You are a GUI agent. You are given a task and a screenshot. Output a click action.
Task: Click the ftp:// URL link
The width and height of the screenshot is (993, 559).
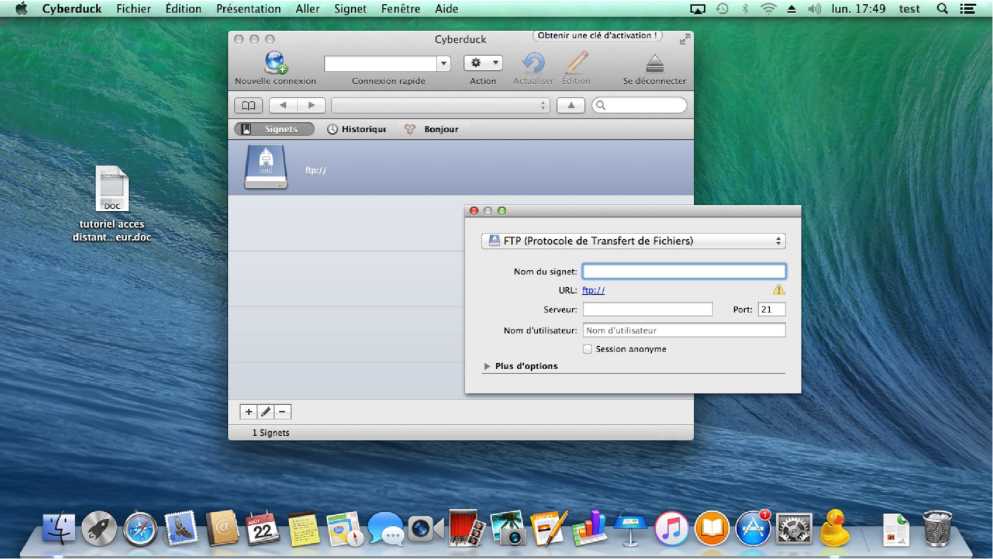(593, 290)
